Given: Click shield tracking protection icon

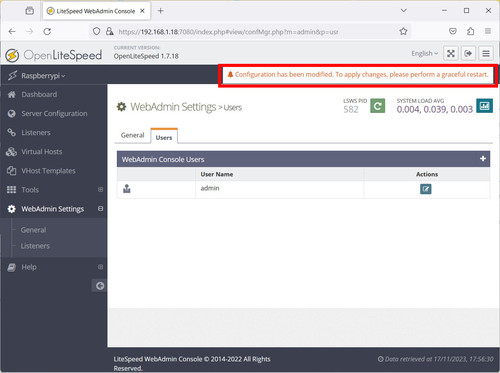Looking at the screenshot, I should pyautogui.click(x=96, y=31).
